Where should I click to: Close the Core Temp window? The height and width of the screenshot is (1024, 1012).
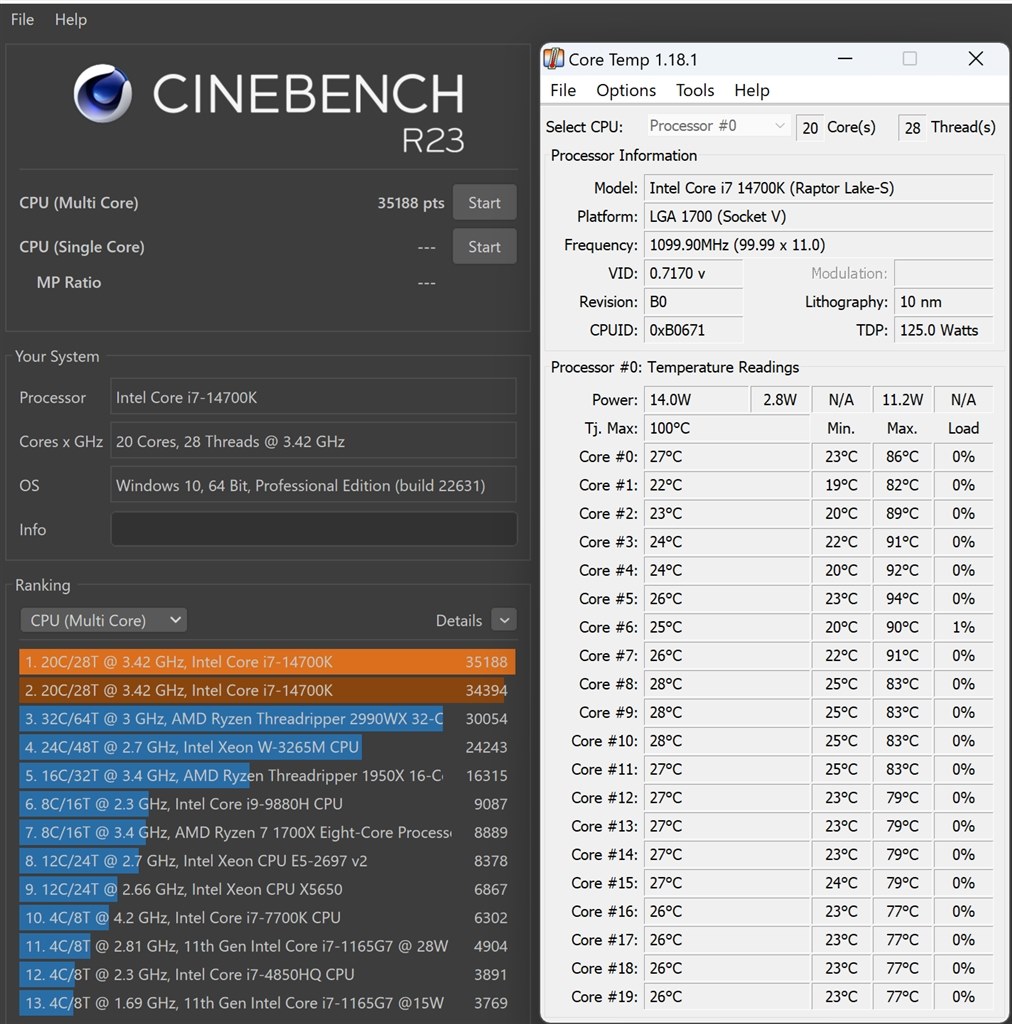tap(975, 59)
